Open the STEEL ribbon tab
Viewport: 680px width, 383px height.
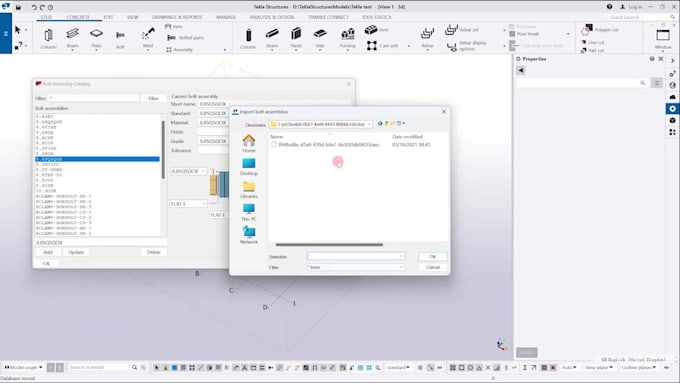tap(46, 17)
